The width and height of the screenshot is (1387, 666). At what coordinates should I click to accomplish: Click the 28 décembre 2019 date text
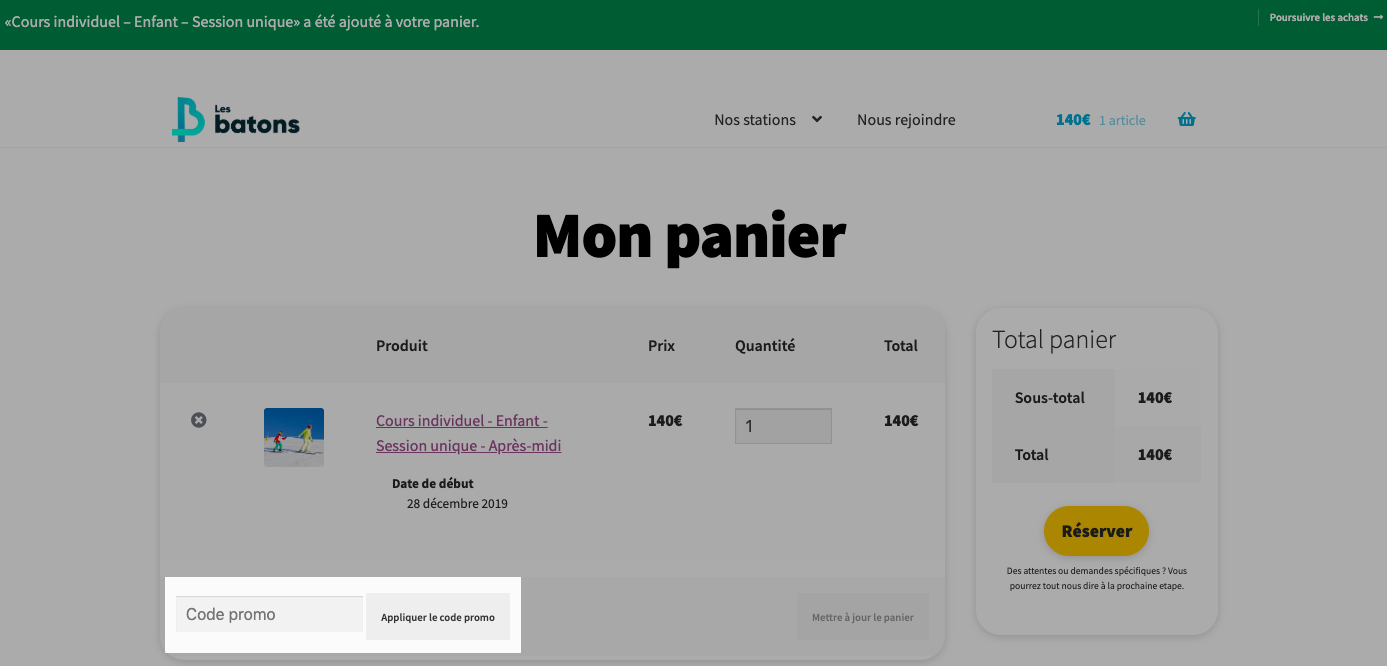(457, 504)
